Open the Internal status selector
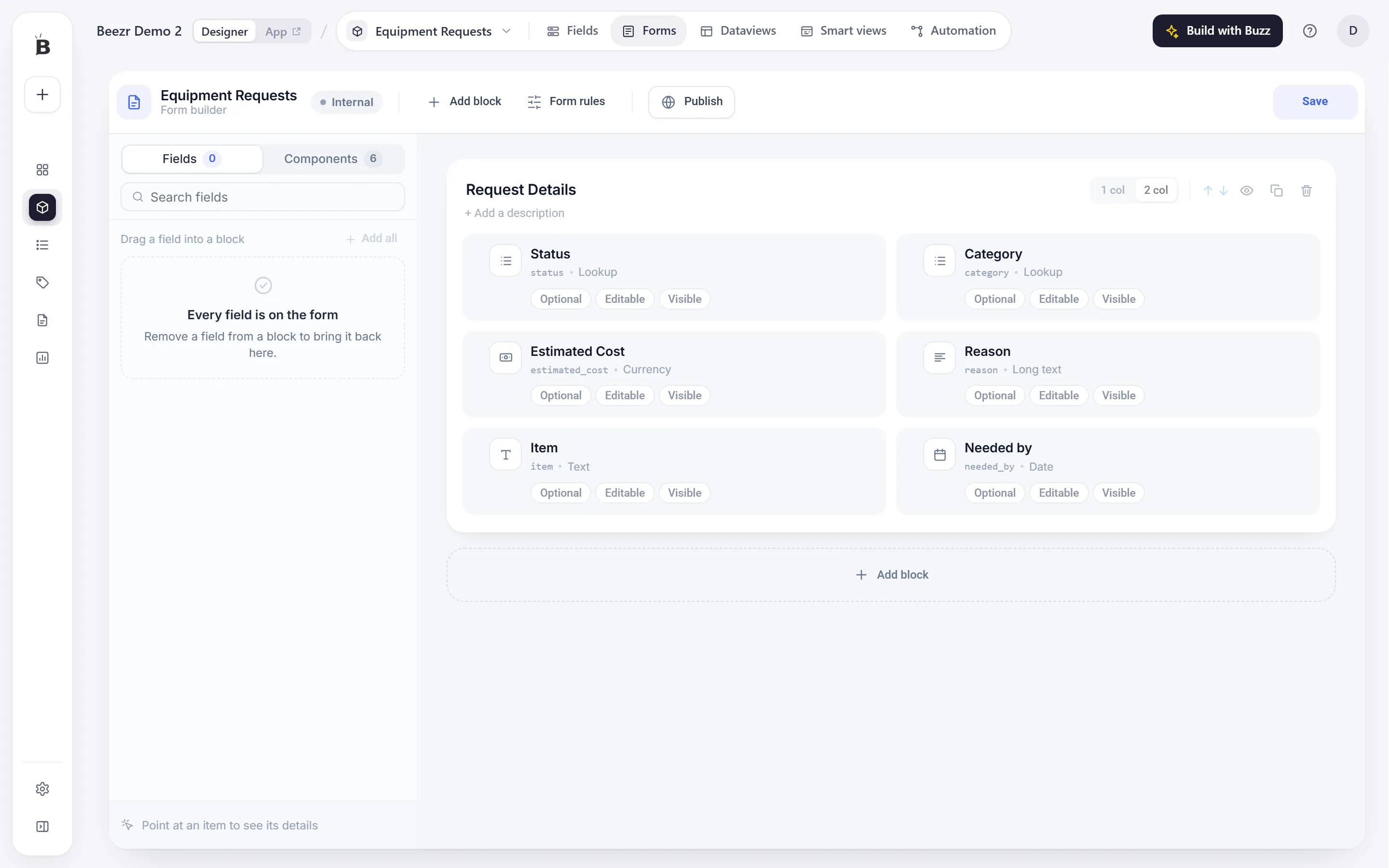 [x=347, y=102]
